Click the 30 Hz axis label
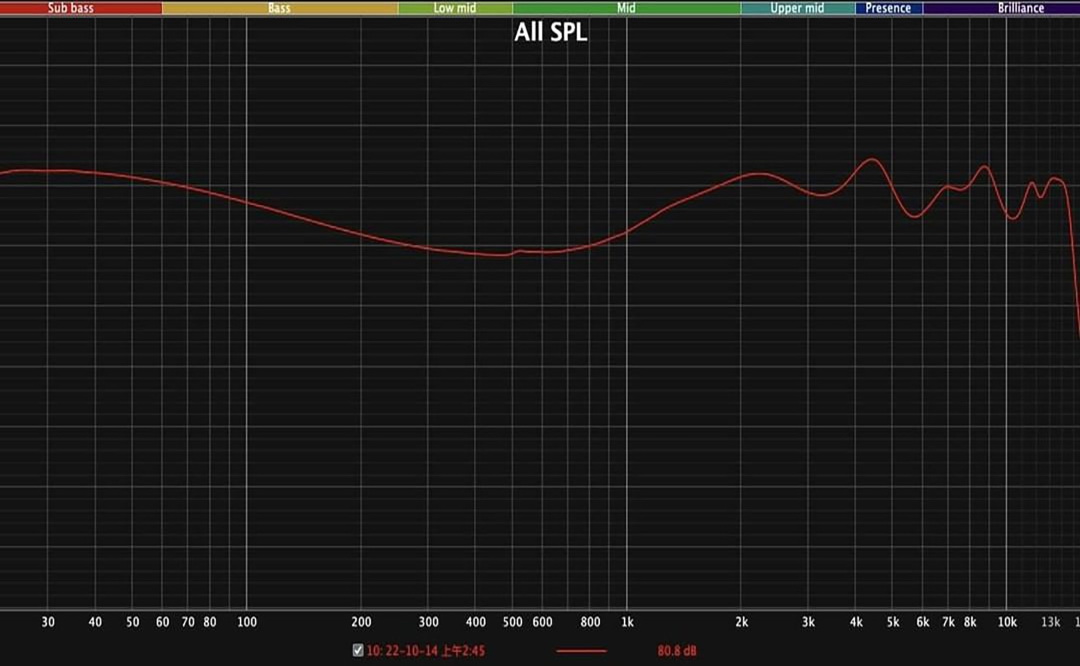Image resolution: width=1080 pixels, height=666 pixels. click(x=47, y=621)
